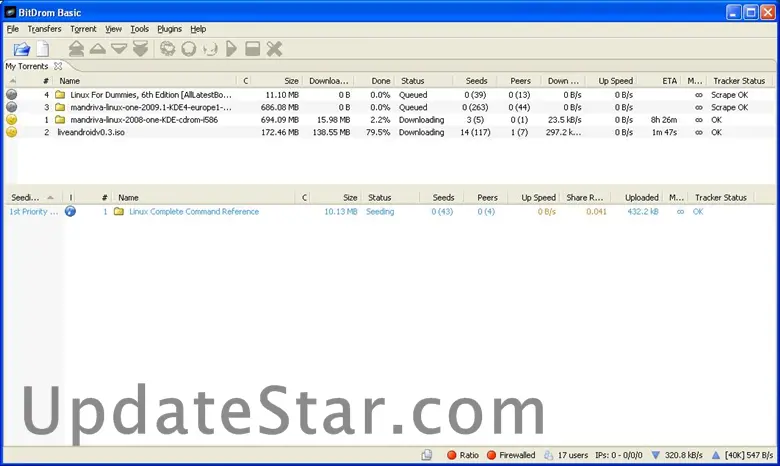Open the Torrent menu
The height and width of the screenshot is (466, 780).
83,29
